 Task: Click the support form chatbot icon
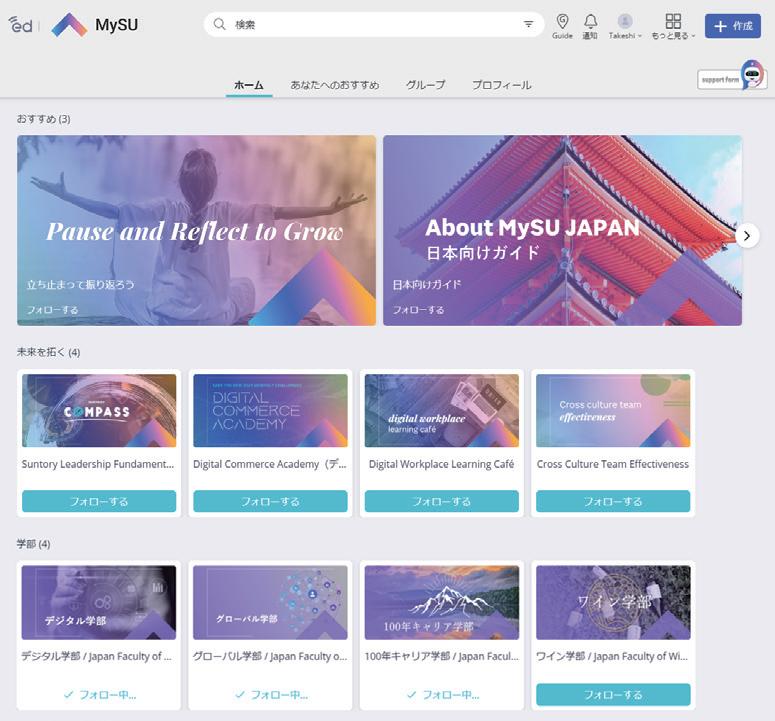pos(753,74)
